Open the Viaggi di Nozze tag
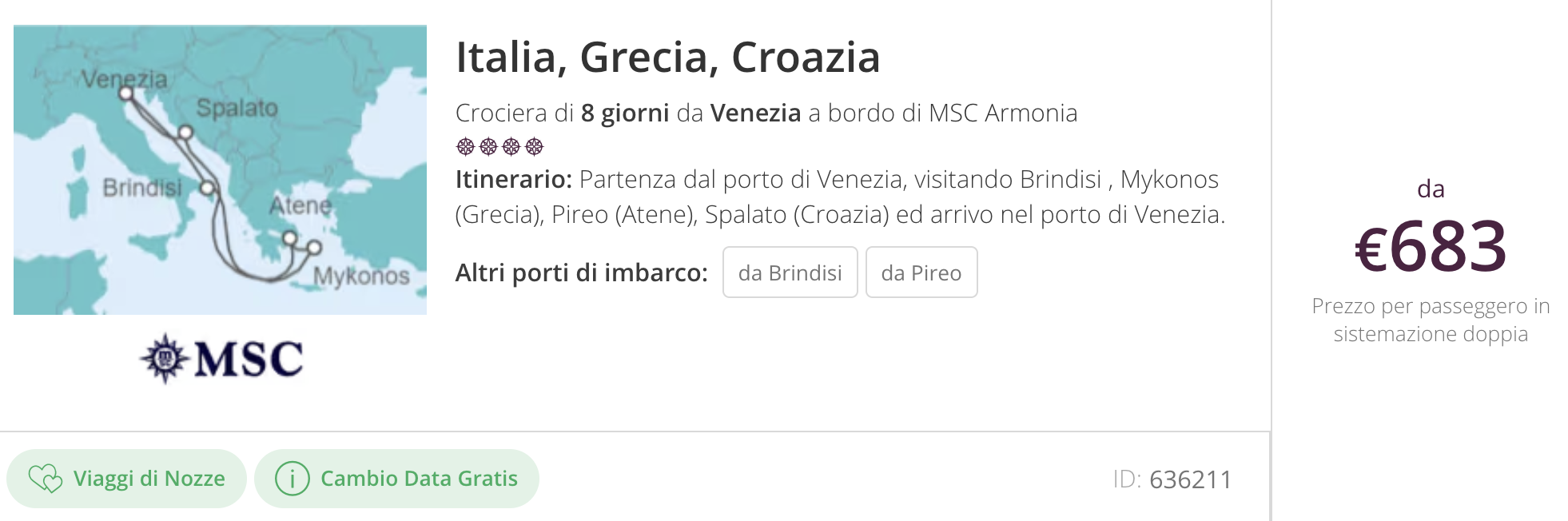The image size is (1568, 521). click(x=127, y=479)
